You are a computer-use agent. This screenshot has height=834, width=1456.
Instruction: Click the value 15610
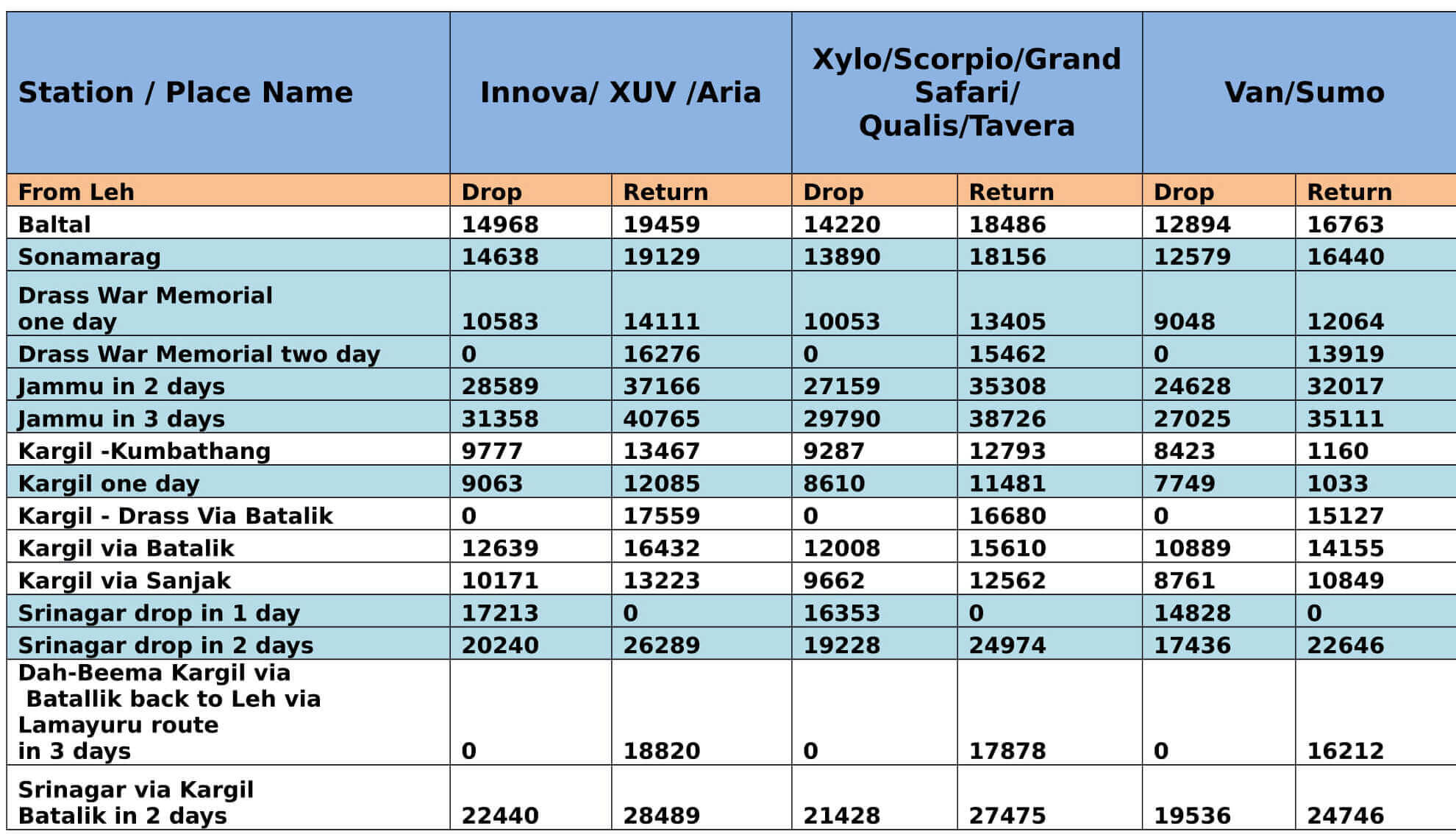(x=1007, y=548)
